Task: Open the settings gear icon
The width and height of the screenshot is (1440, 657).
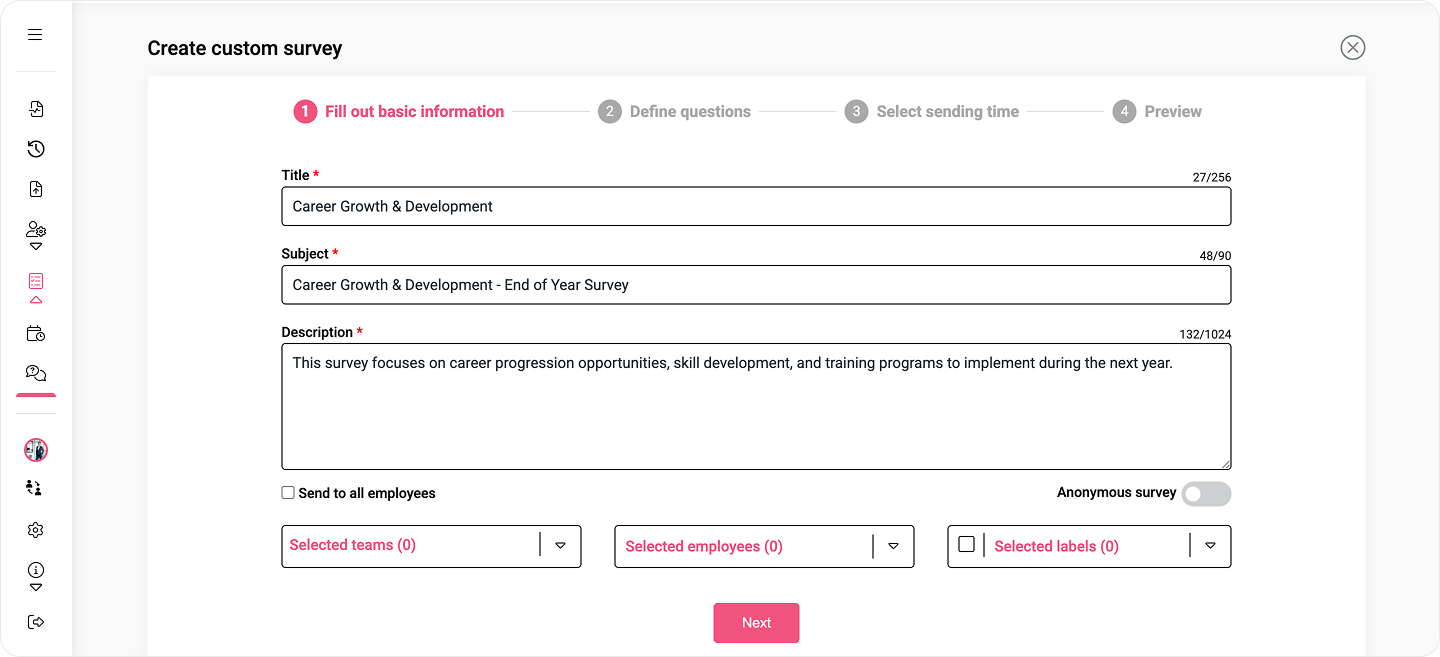Action: (x=36, y=530)
